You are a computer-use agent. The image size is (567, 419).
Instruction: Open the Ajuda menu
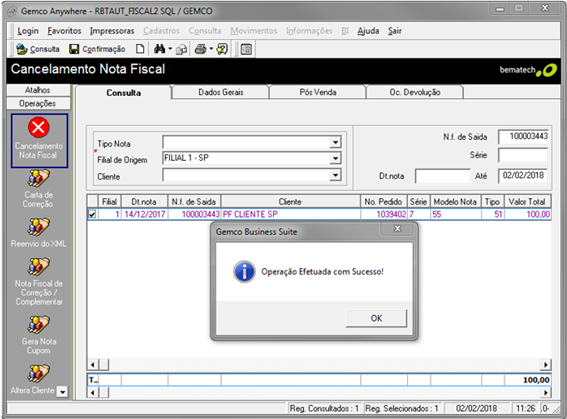pyautogui.click(x=368, y=31)
